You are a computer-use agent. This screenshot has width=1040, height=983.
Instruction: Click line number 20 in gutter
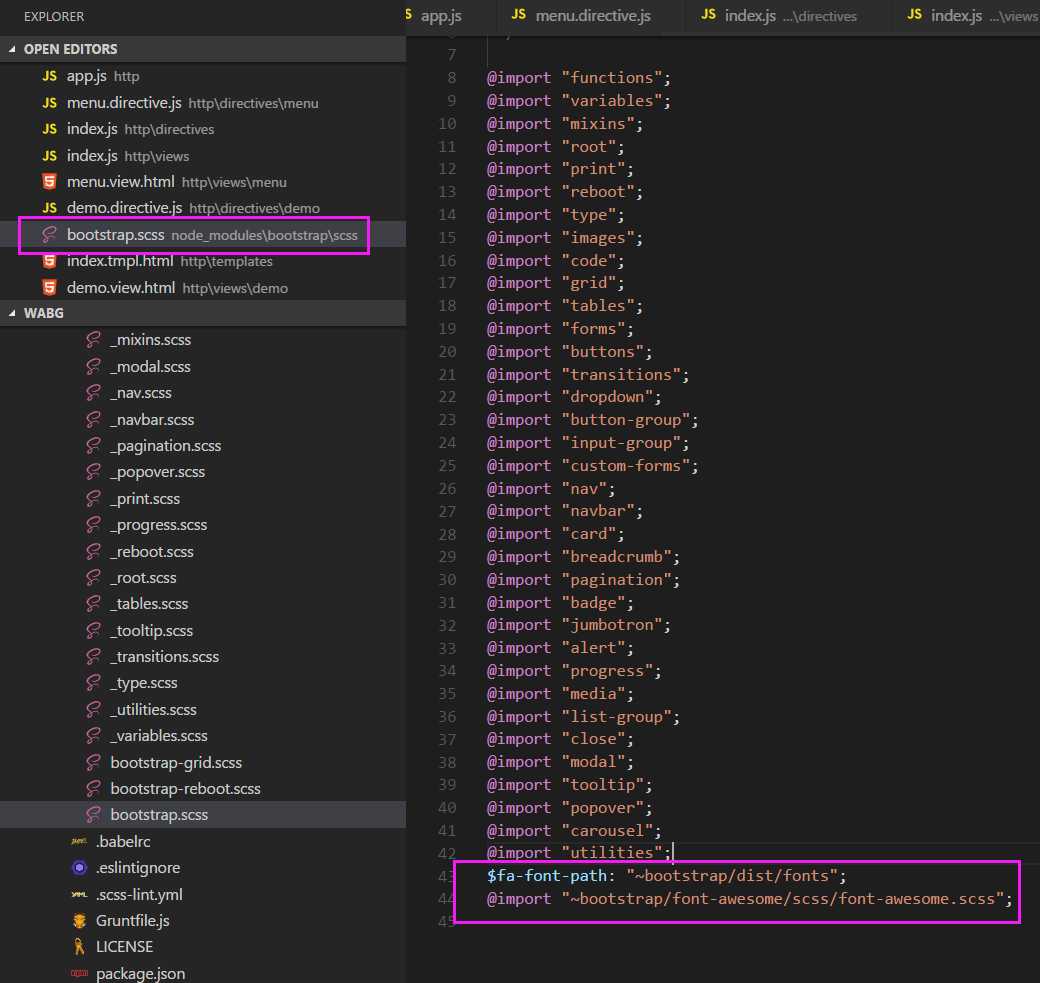click(447, 352)
